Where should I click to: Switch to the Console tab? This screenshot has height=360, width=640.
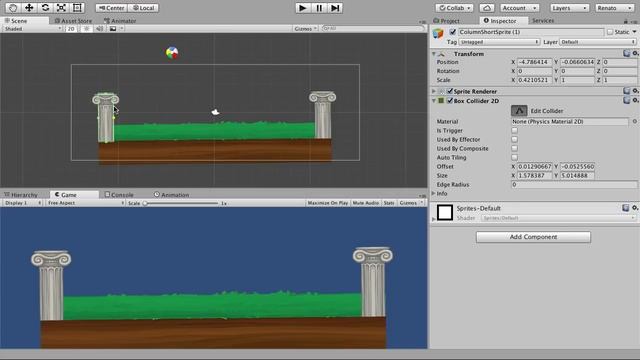point(119,195)
